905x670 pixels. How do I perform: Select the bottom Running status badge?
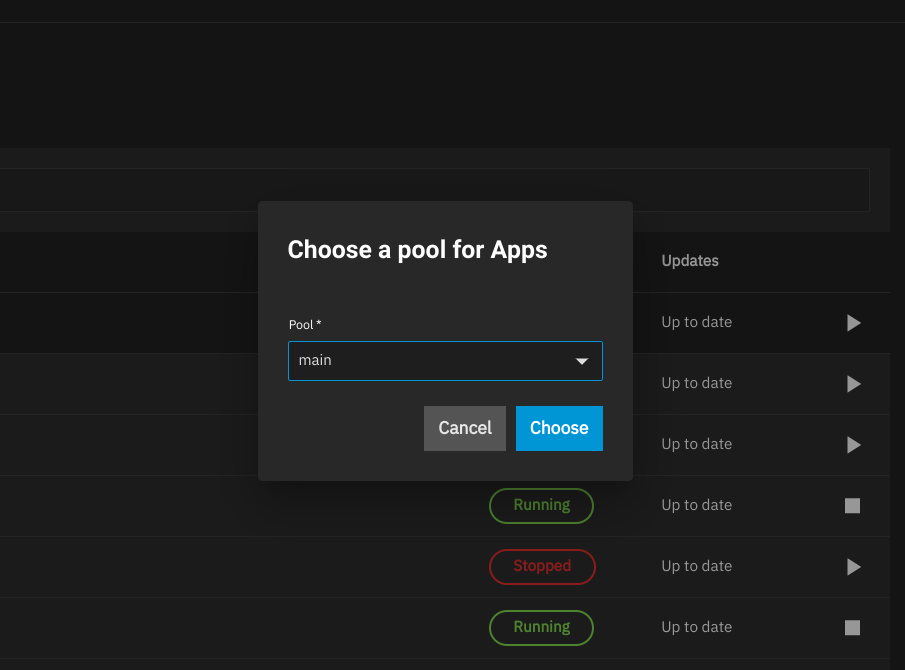[541, 628]
